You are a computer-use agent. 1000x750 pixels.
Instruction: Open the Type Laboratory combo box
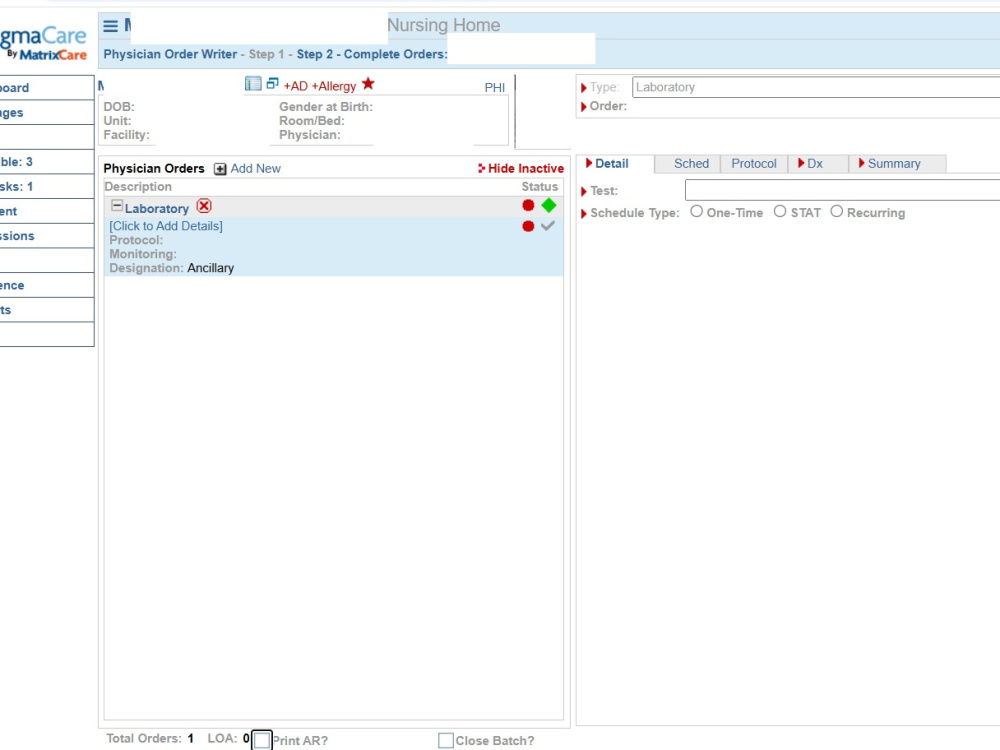pos(816,87)
